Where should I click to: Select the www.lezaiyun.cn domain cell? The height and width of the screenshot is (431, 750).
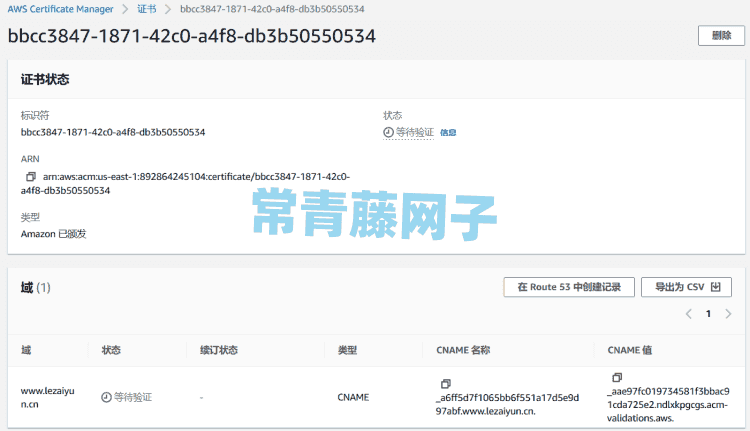pyautogui.click(x=47, y=398)
